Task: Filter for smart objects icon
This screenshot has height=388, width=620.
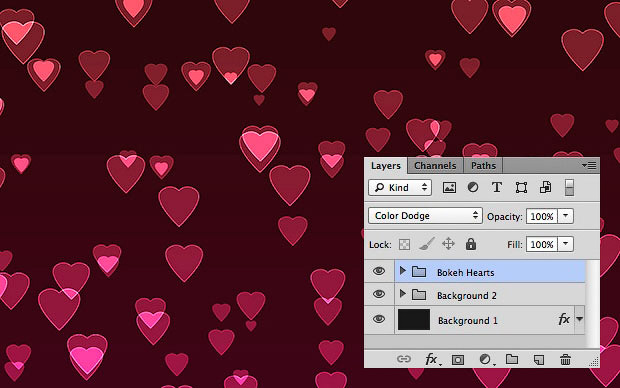Action: pos(546,187)
